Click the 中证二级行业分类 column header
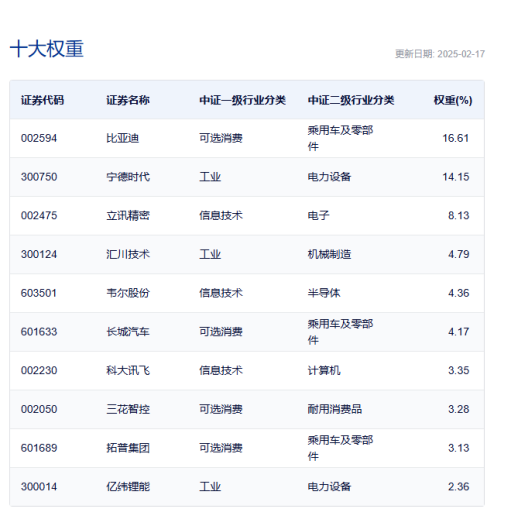Image resolution: width=511 pixels, height=519 pixels. point(351,100)
